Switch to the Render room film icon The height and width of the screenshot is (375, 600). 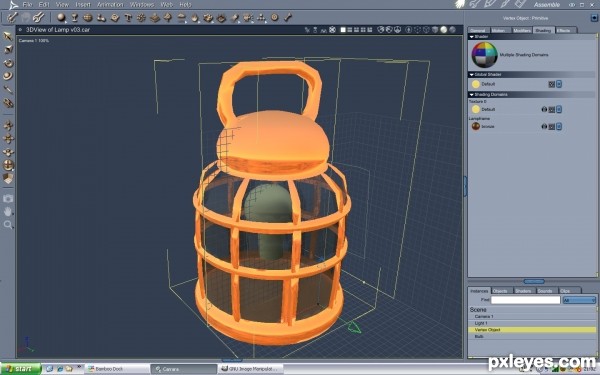click(x=520, y=4)
